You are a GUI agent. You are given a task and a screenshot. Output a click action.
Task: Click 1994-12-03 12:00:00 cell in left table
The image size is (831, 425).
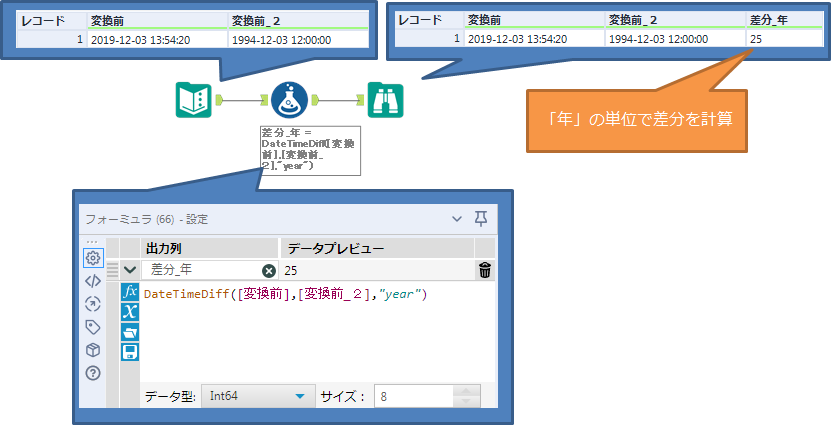pos(298,39)
